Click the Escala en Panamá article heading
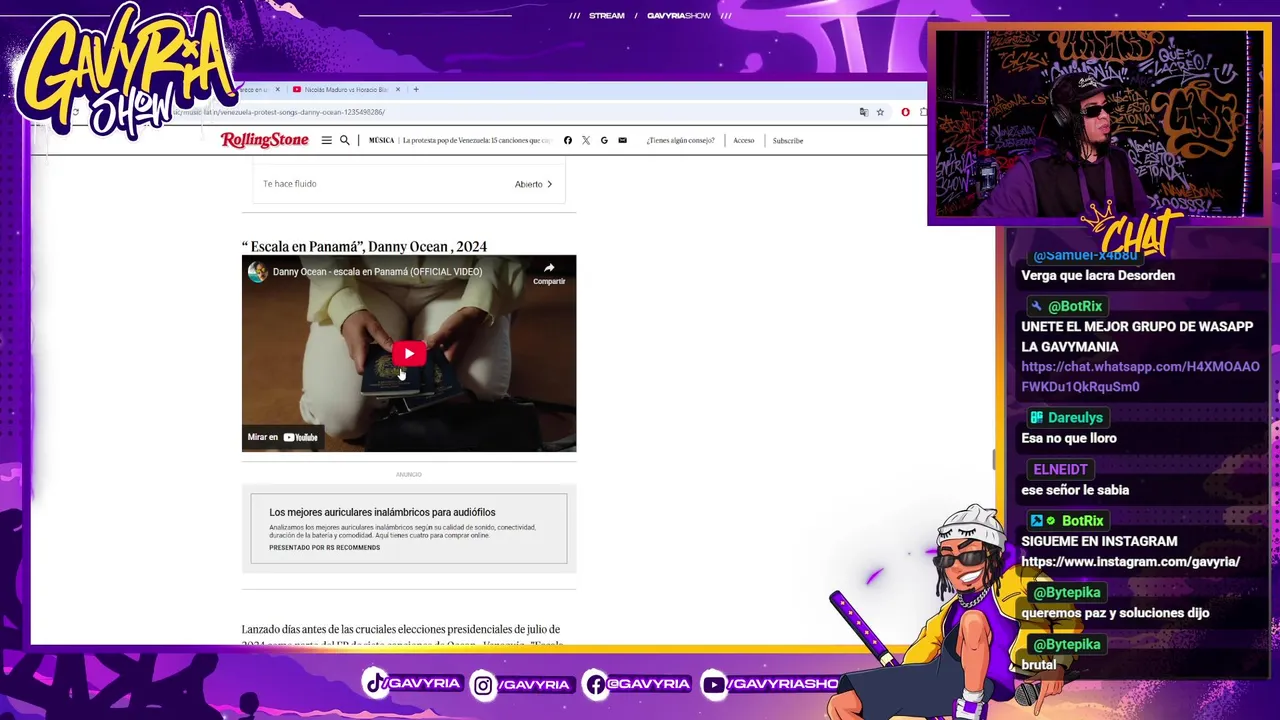 (x=364, y=246)
